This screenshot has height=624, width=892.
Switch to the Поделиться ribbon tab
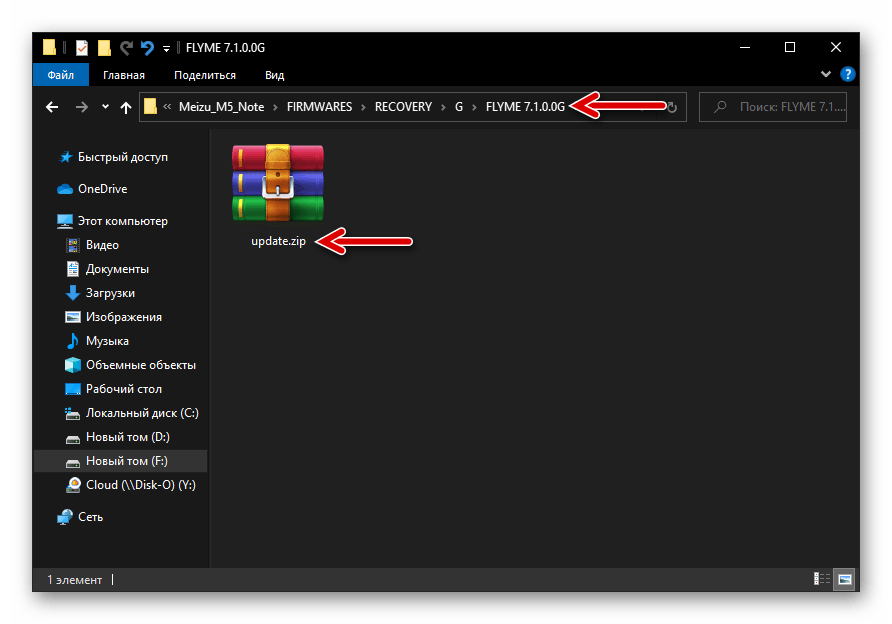pos(205,75)
